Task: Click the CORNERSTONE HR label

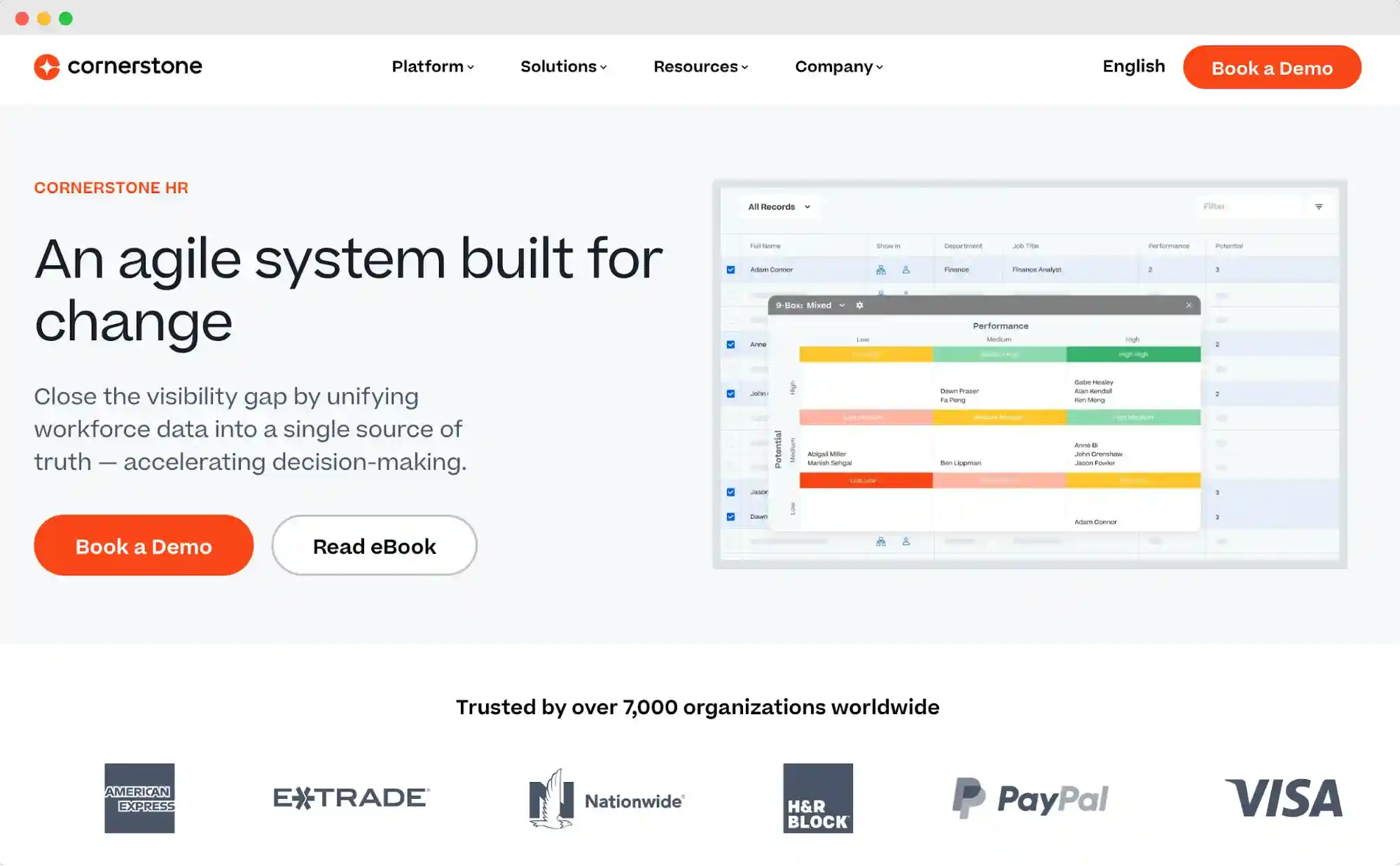Action: (111, 188)
